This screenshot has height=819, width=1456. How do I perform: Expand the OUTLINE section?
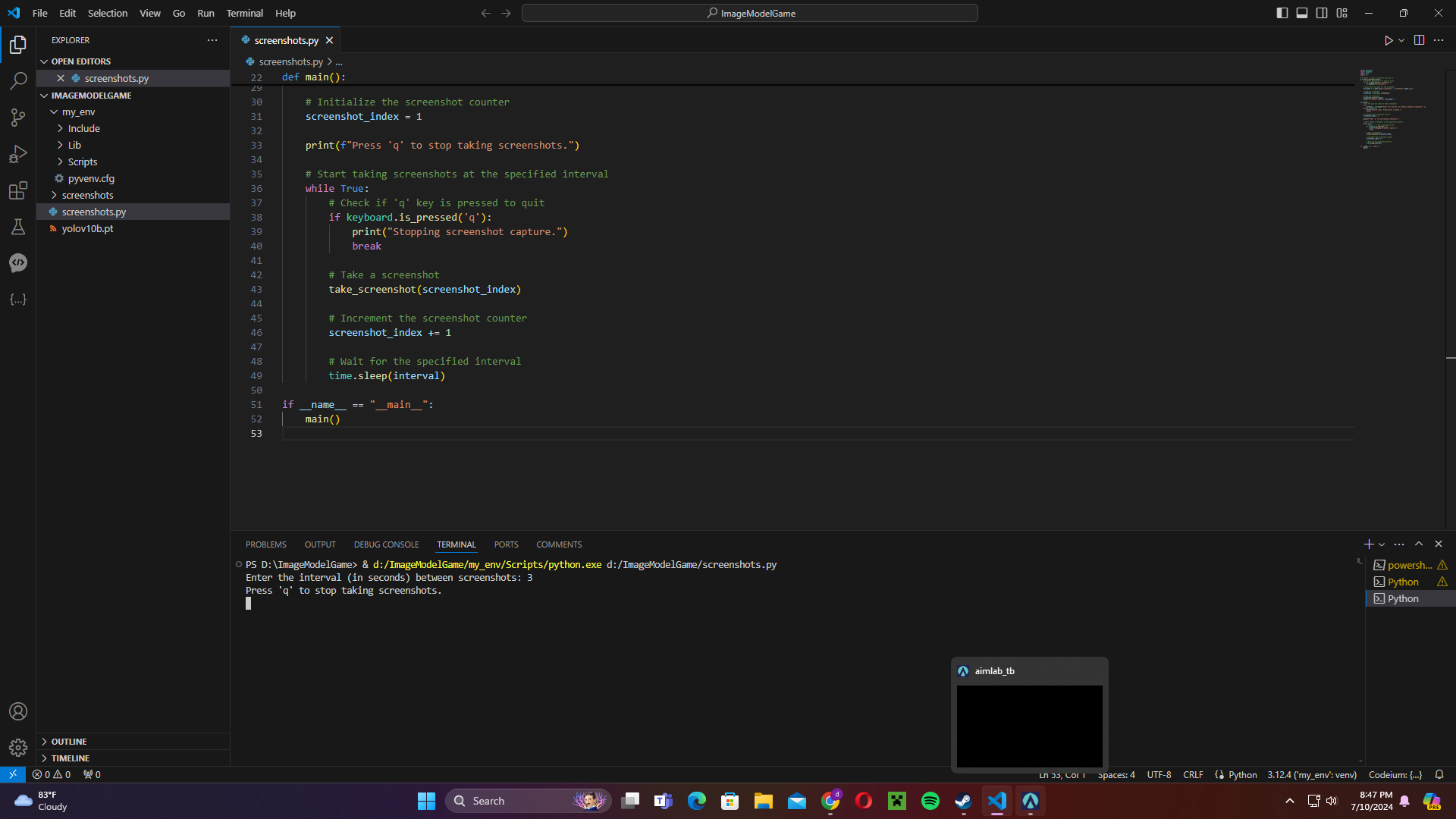point(69,742)
